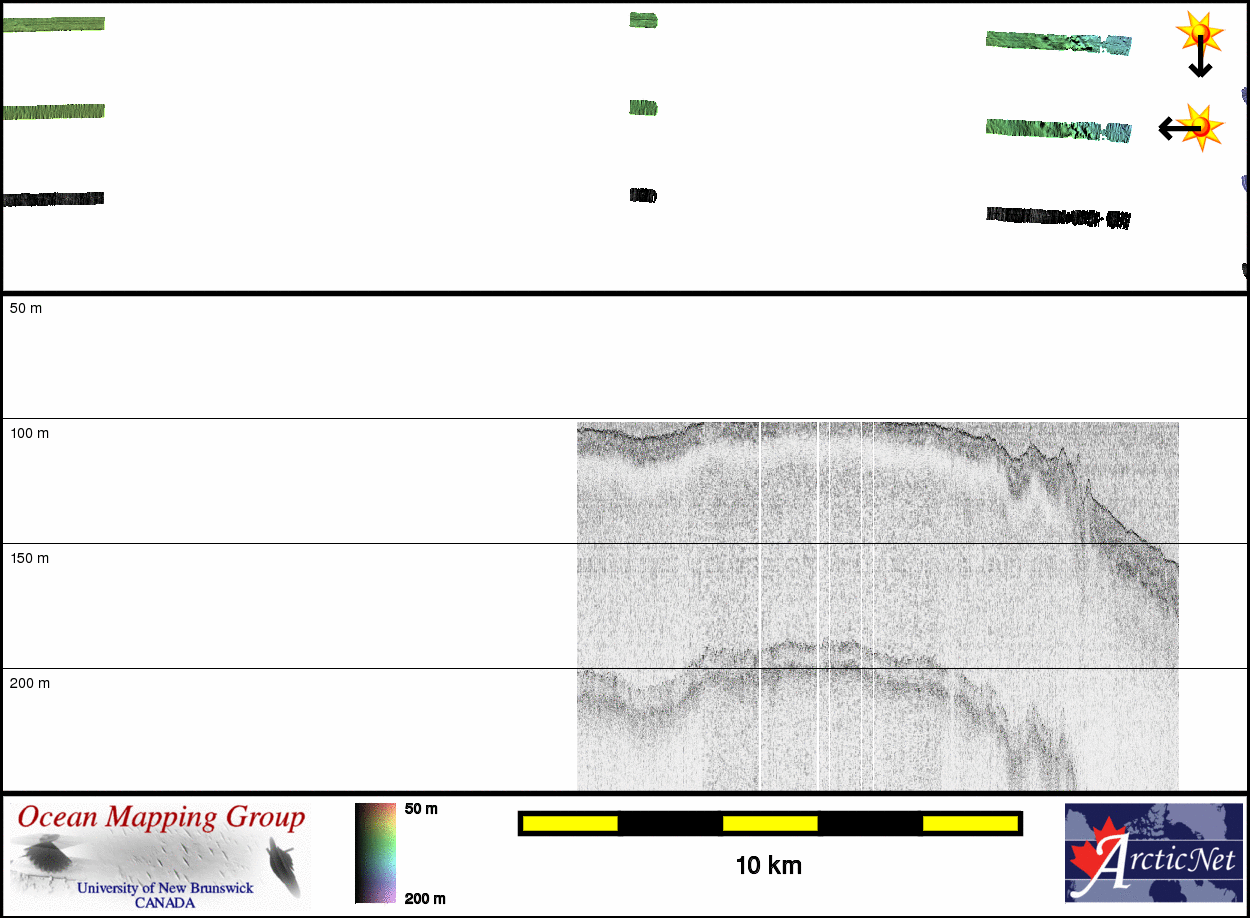1250x918 pixels.
Task: Click the '150 m' depth axis label
Action: [x=29, y=558]
